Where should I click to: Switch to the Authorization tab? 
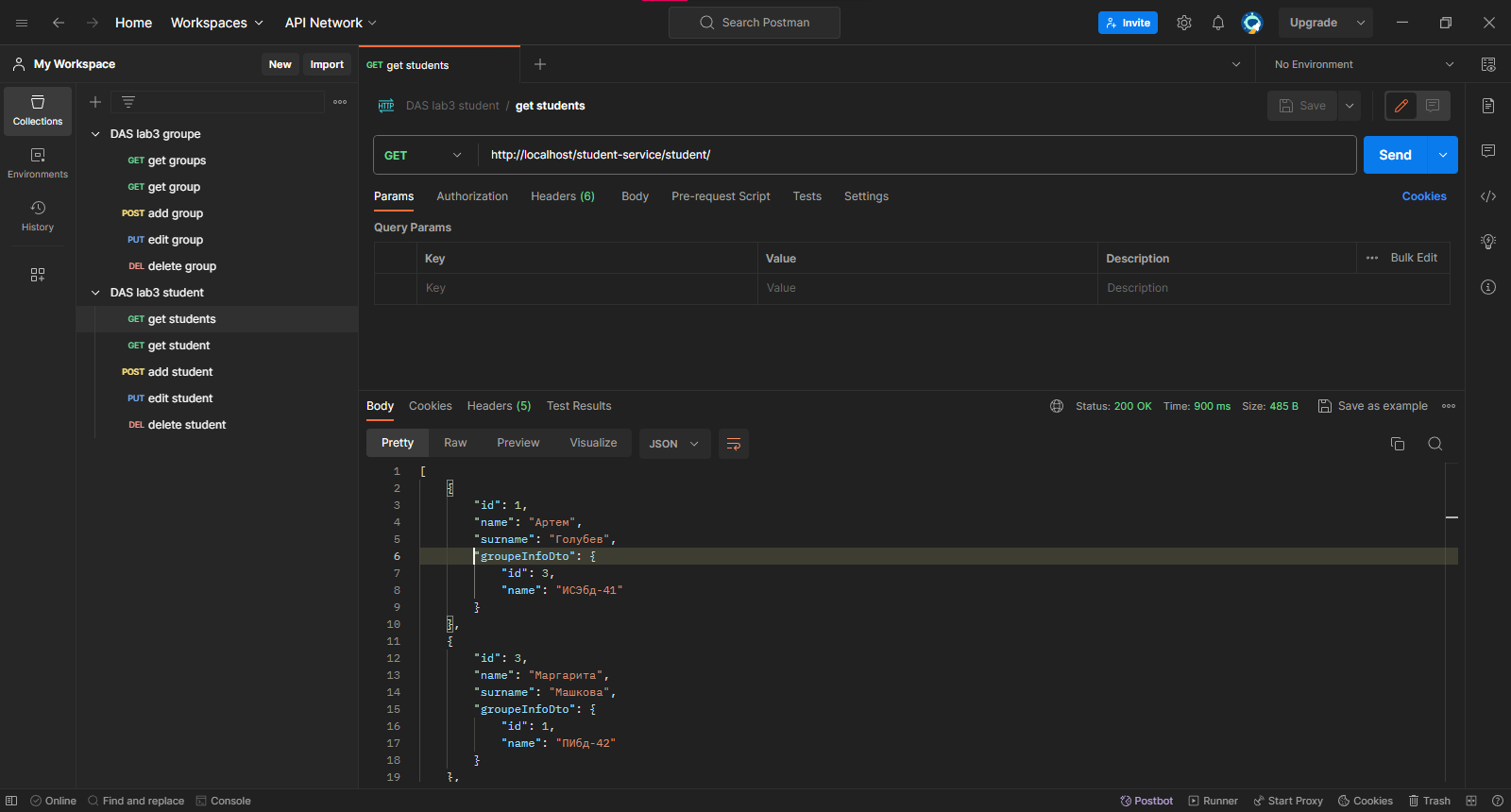tap(472, 196)
